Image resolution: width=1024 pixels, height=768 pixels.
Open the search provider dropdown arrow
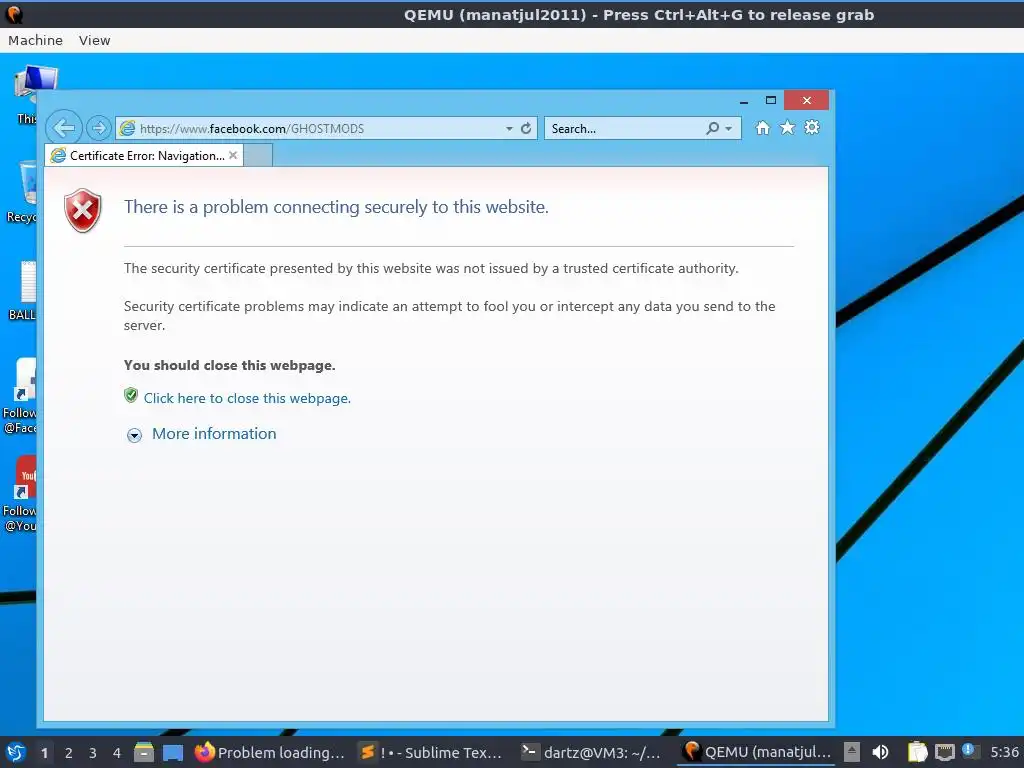click(x=729, y=129)
